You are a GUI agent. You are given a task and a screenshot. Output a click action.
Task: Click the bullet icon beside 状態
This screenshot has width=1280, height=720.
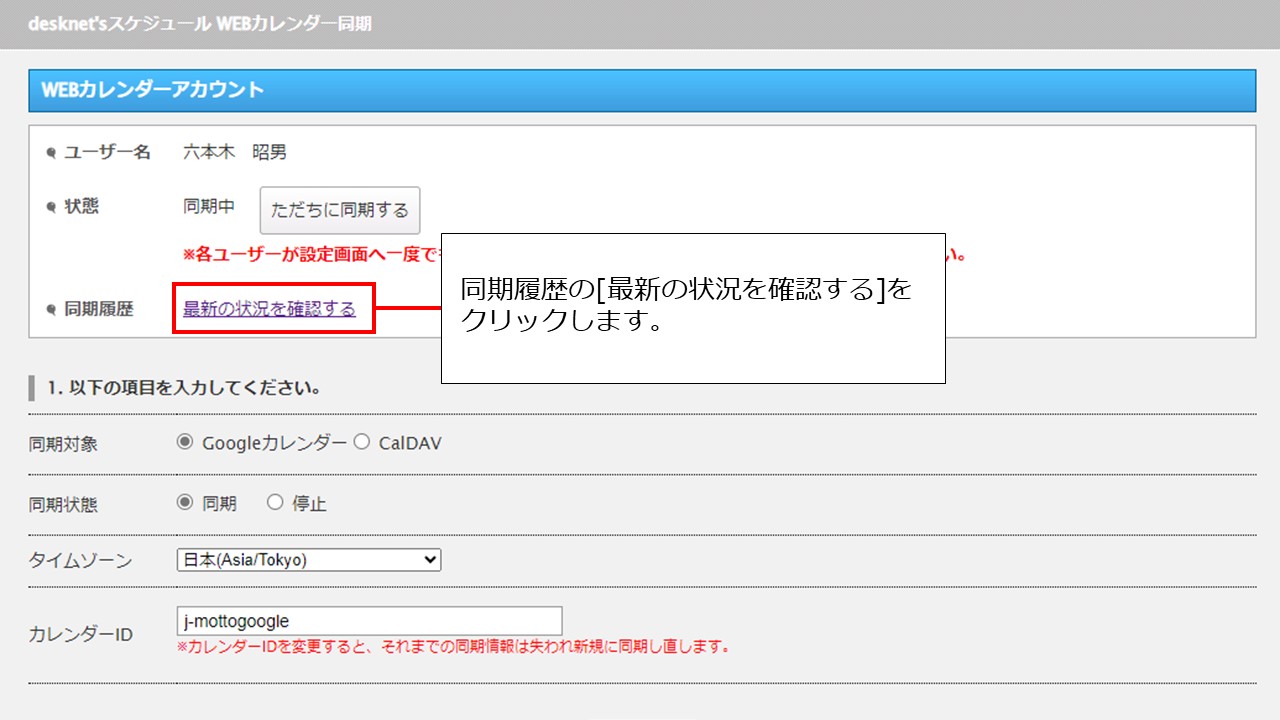[x=51, y=207]
